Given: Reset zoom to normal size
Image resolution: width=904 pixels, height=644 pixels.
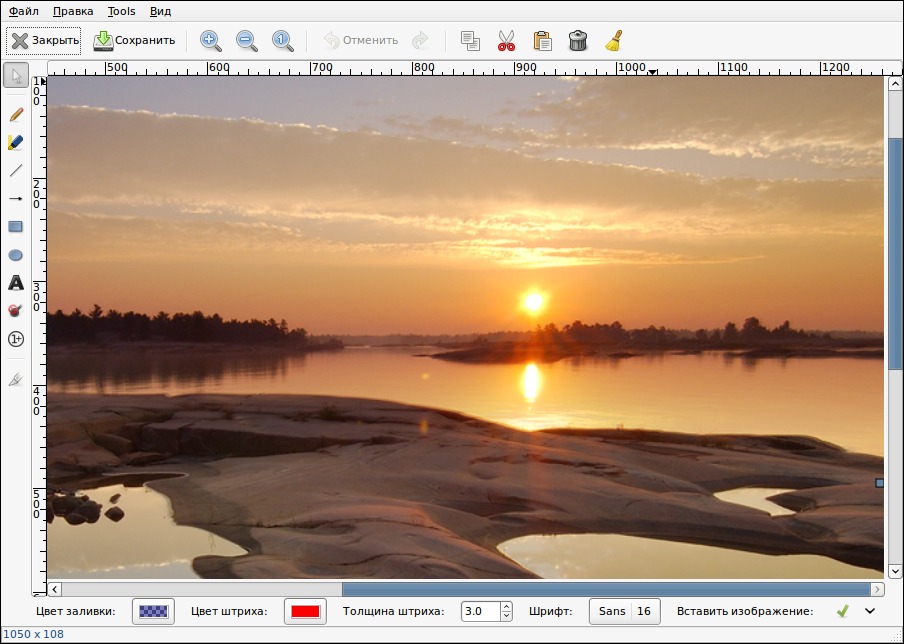Looking at the screenshot, I should 282,40.
